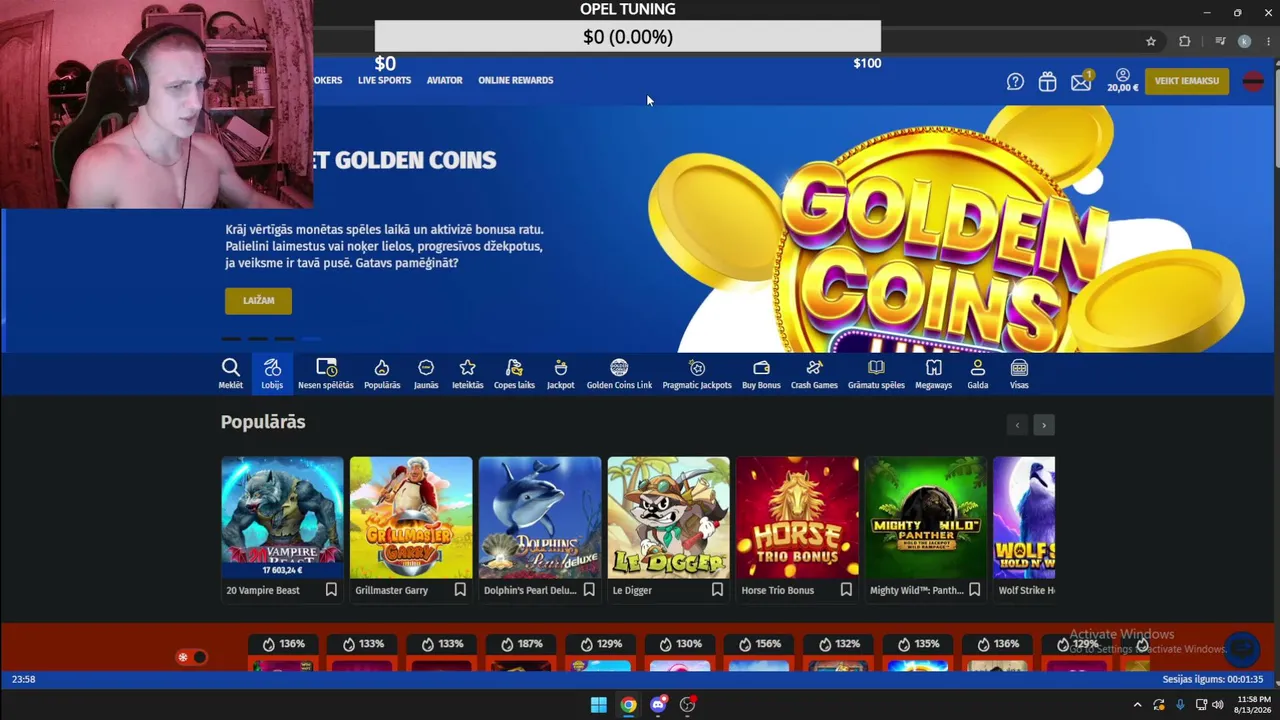Open the Grillmaster Garry game thumbnail
1280x720 pixels.
(x=411, y=518)
